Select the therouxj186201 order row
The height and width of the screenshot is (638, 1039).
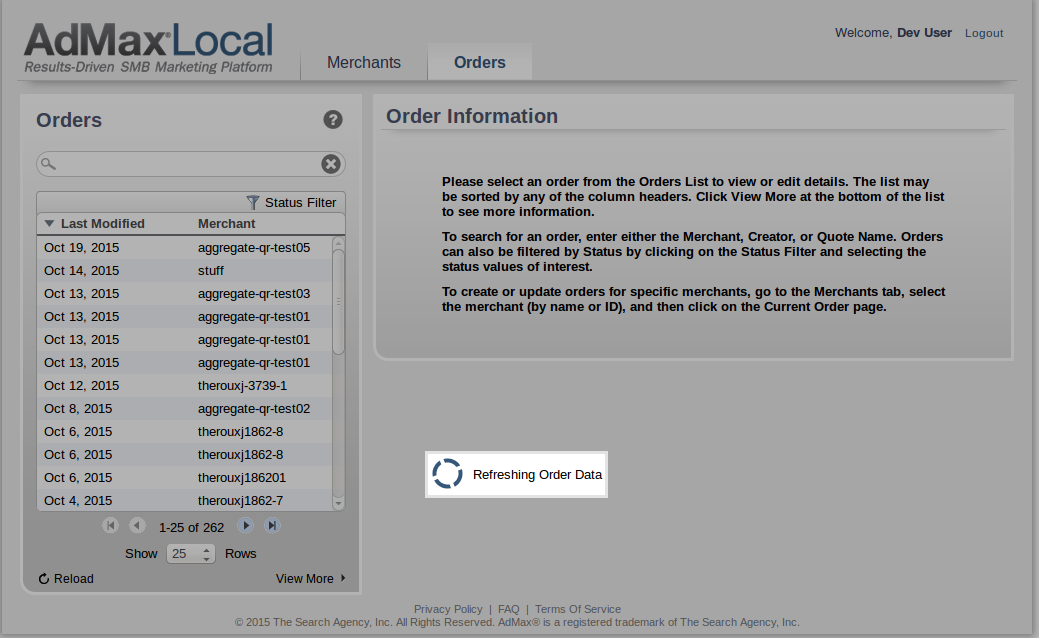(x=184, y=478)
